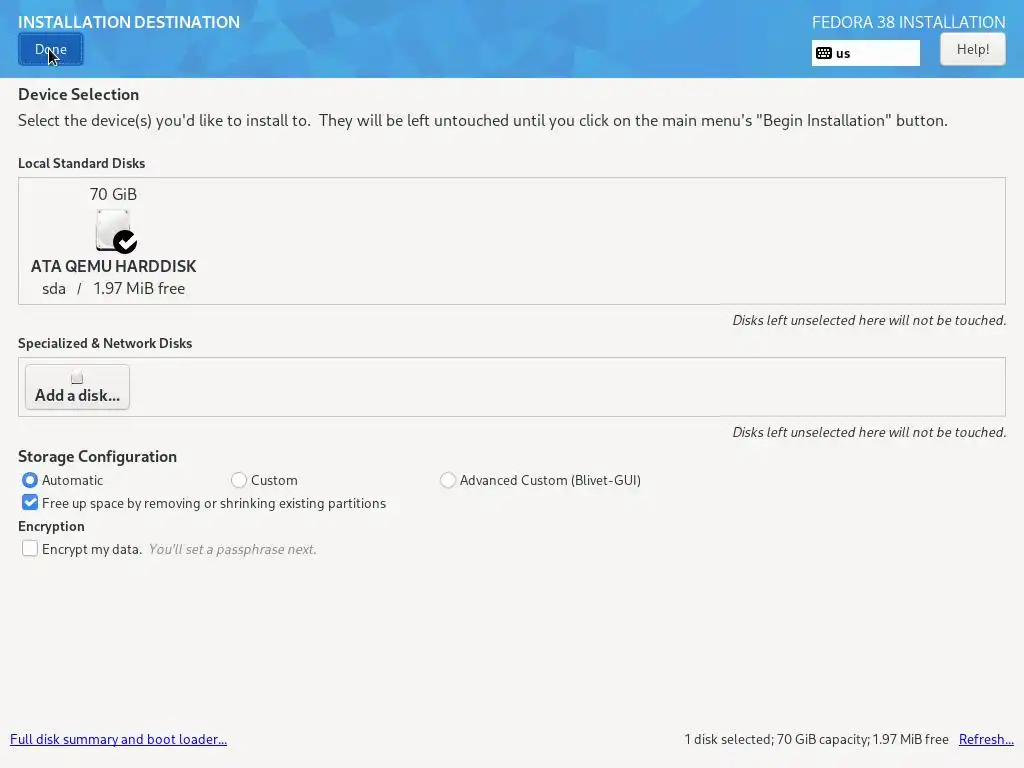This screenshot has height=768, width=1024.
Task: Click the Storage Configuration heading
Action: 97,456
